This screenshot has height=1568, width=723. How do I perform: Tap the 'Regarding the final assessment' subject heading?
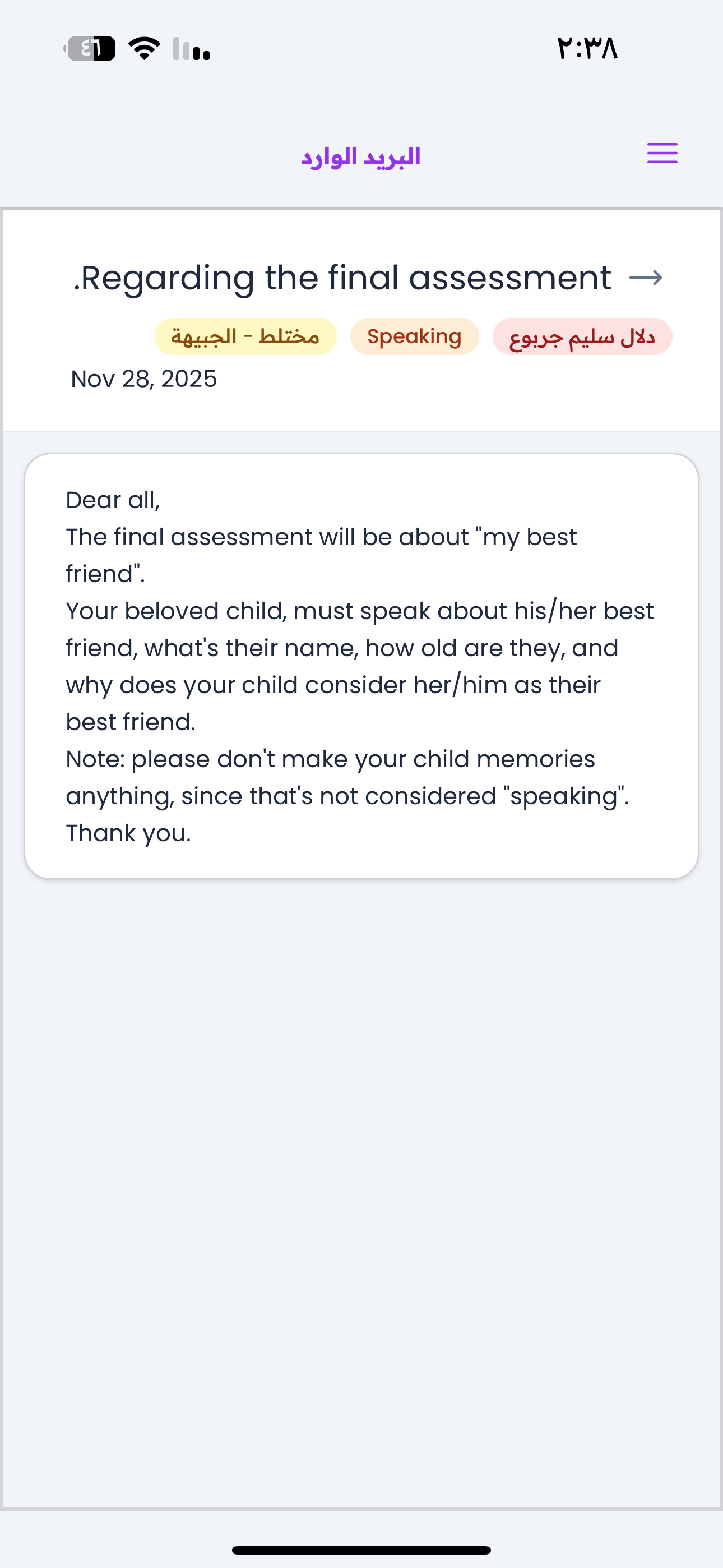click(x=342, y=278)
